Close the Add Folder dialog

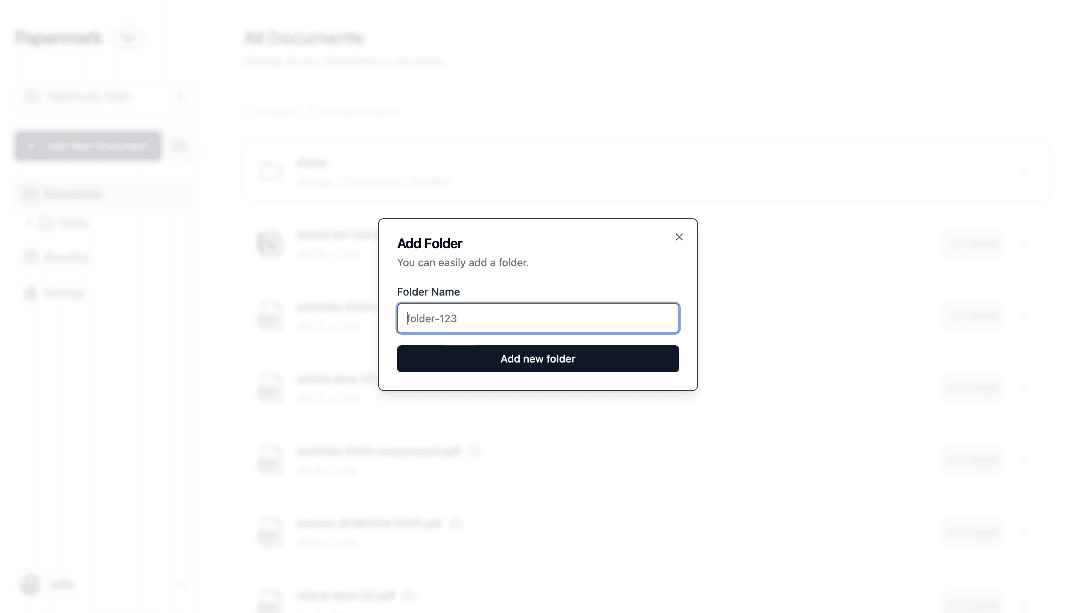point(679,237)
